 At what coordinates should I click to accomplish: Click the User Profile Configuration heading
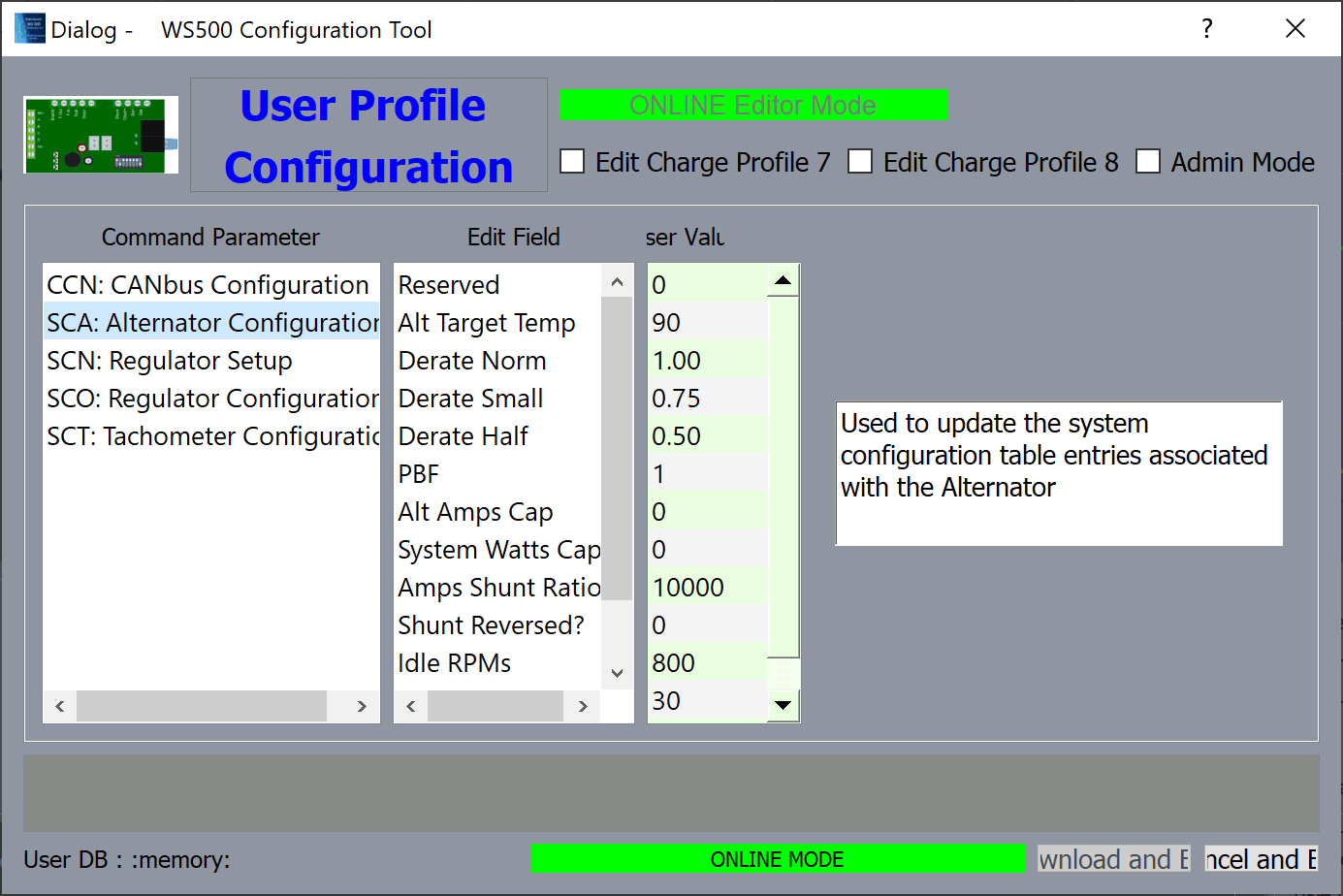[x=368, y=135]
